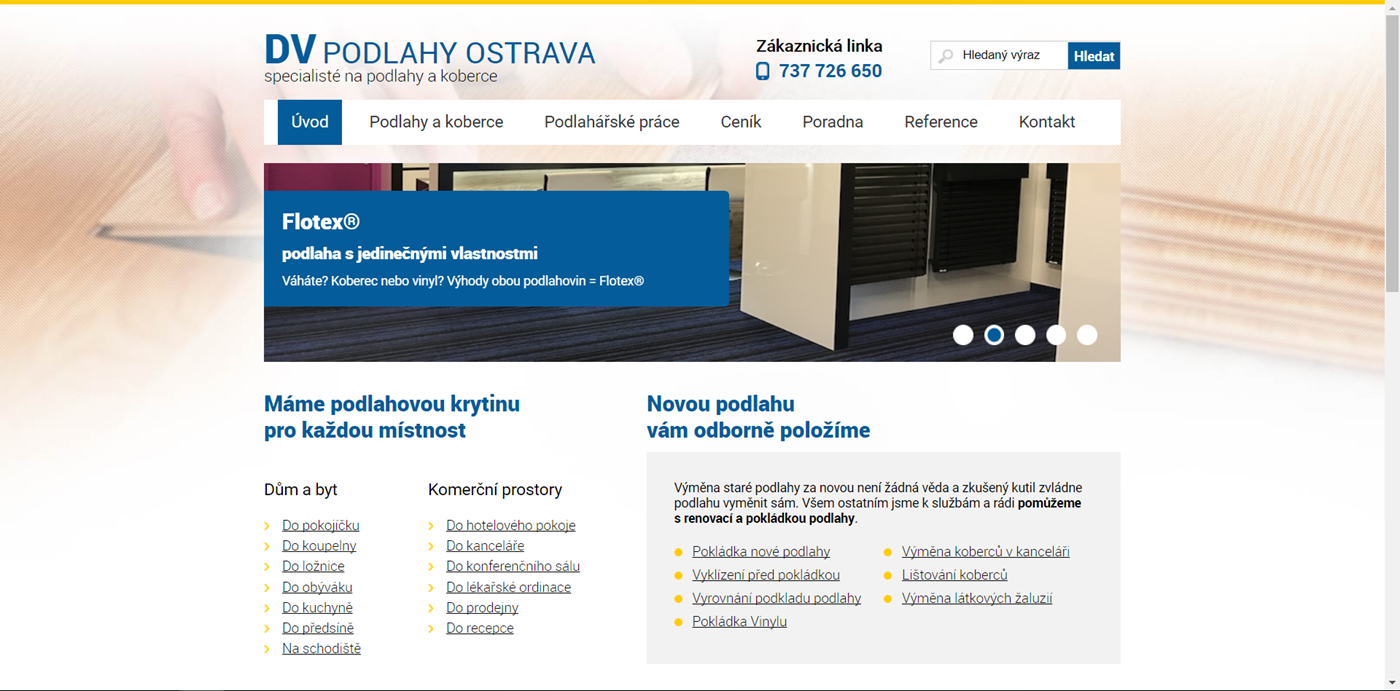
Task: Select the first slider dot
Action: click(x=963, y=335)
